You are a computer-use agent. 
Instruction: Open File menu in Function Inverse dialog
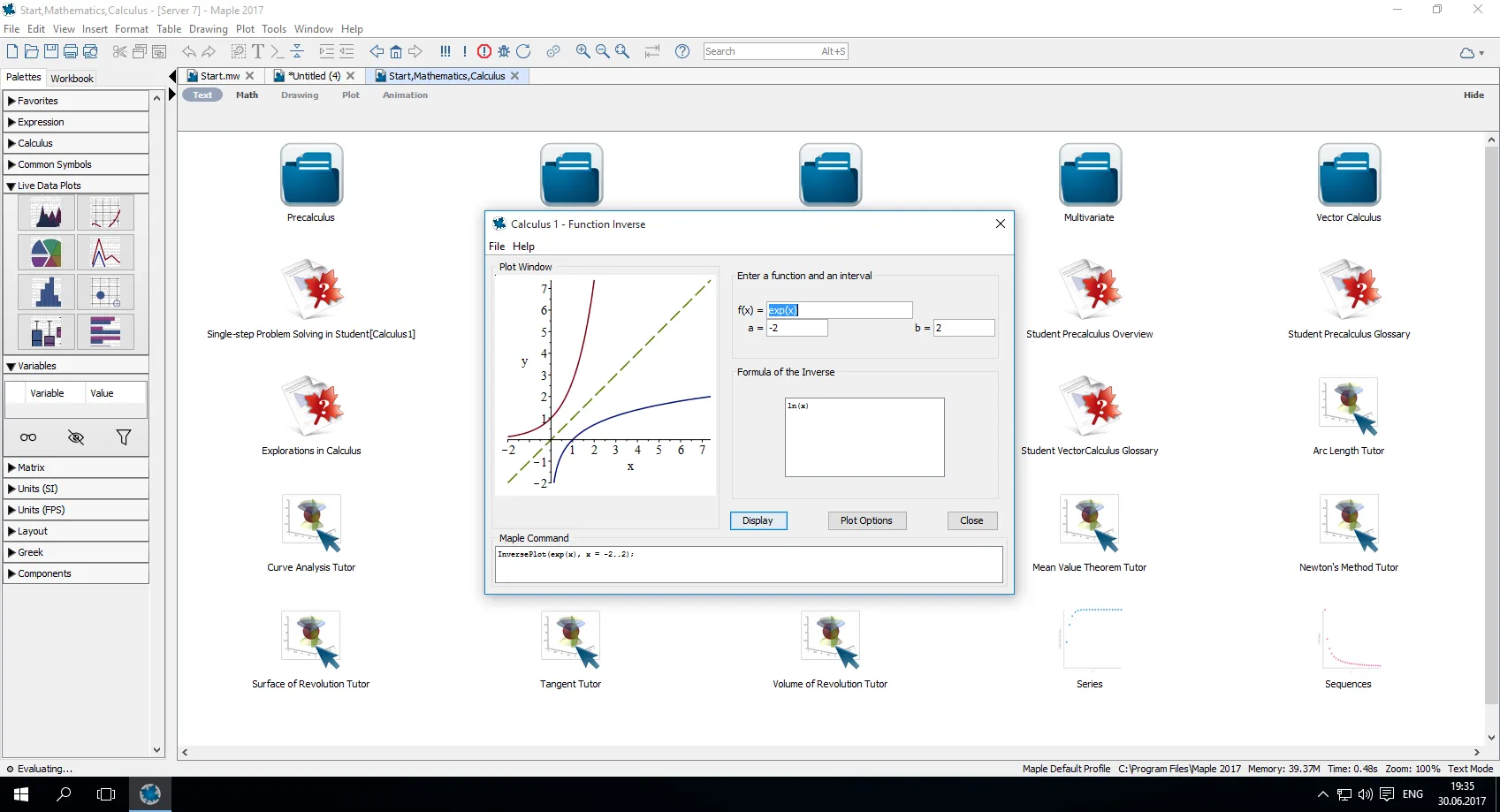click(497, 247)
